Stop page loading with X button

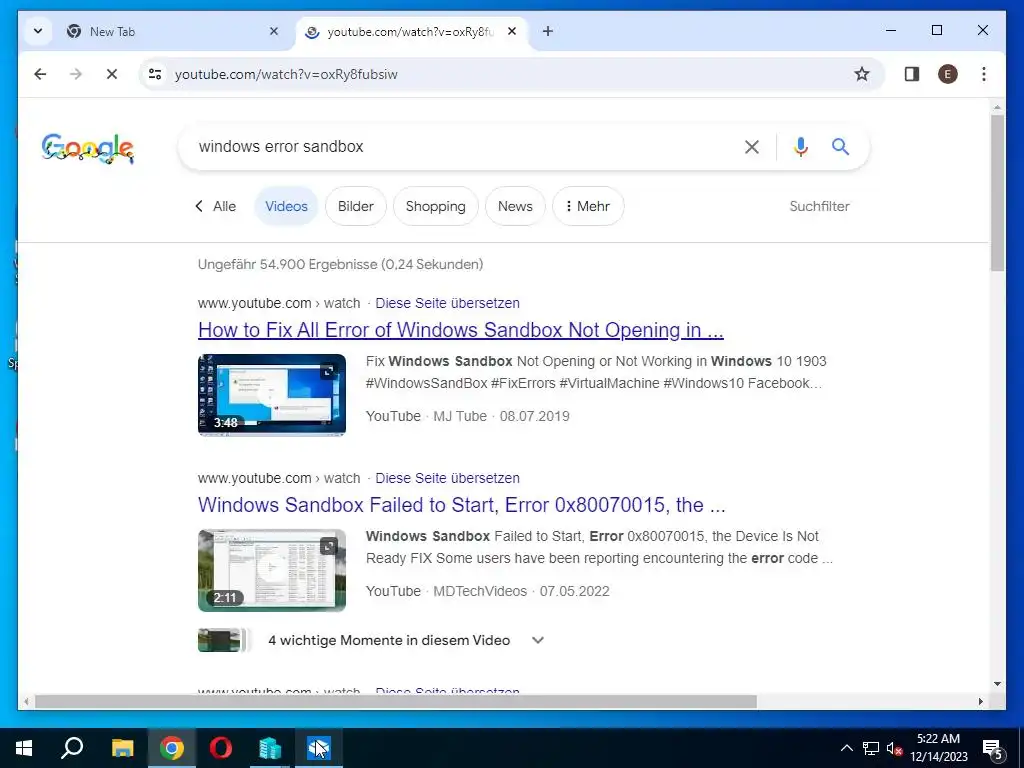112,74
